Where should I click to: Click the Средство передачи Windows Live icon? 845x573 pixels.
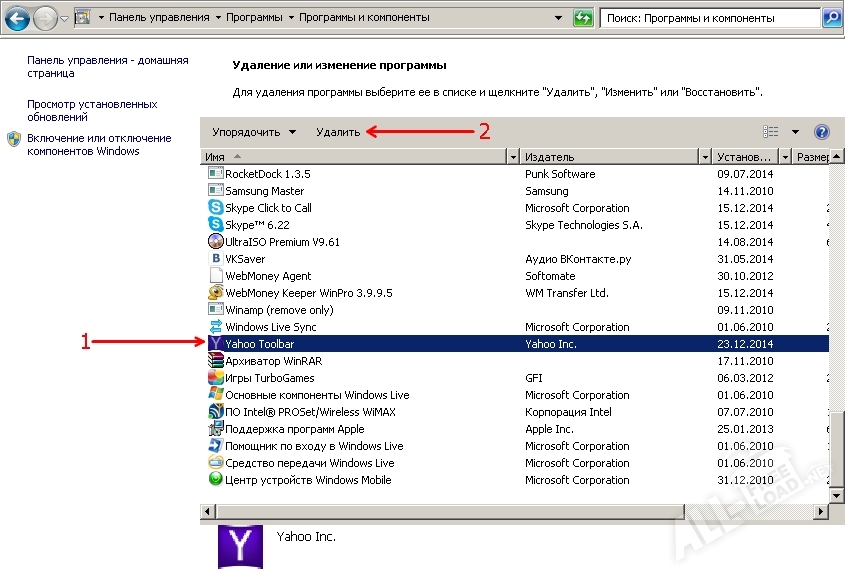[x=216, y=462]
